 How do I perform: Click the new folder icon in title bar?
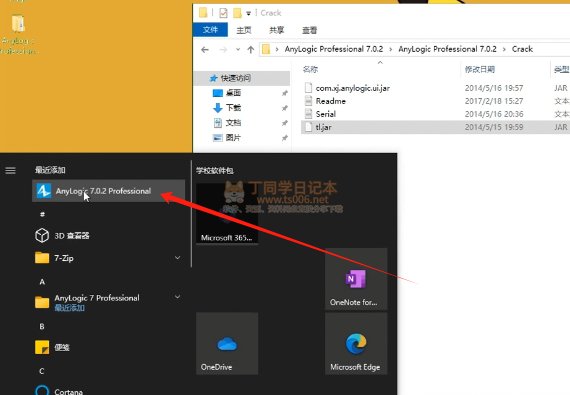pyautogui.click(x=237, y=13)
